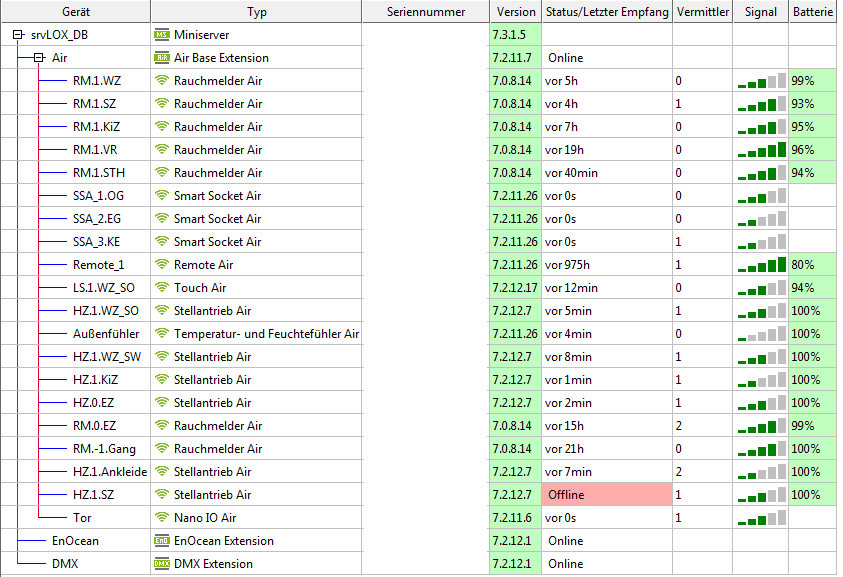
Task: Click wifi icon next to Remote Air
Action: 162,265
